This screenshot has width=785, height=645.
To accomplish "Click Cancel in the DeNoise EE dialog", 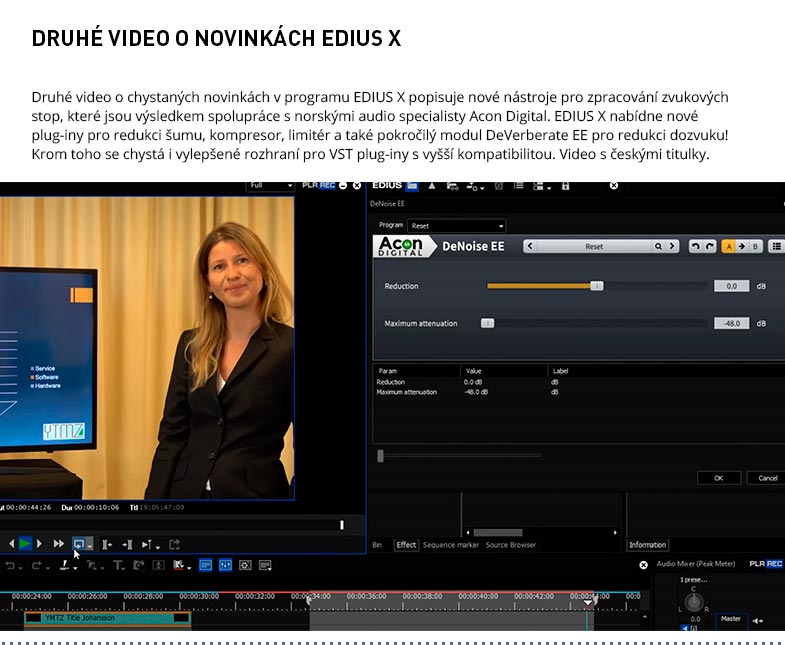I will tap(766, 478).
